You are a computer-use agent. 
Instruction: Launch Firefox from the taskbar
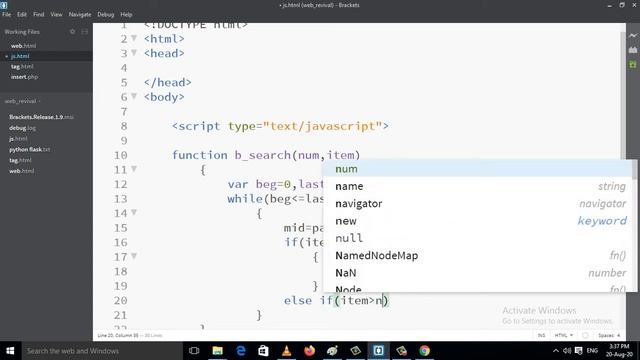(x=309, y=351)
